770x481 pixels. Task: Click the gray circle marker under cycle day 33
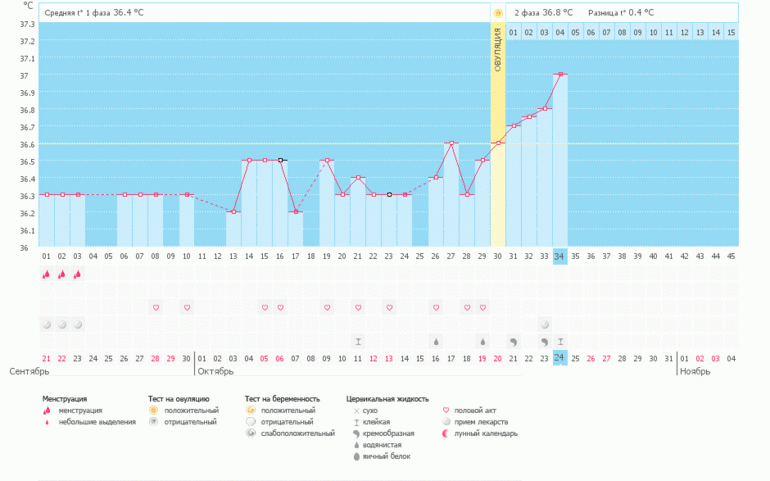pos(545,324)
